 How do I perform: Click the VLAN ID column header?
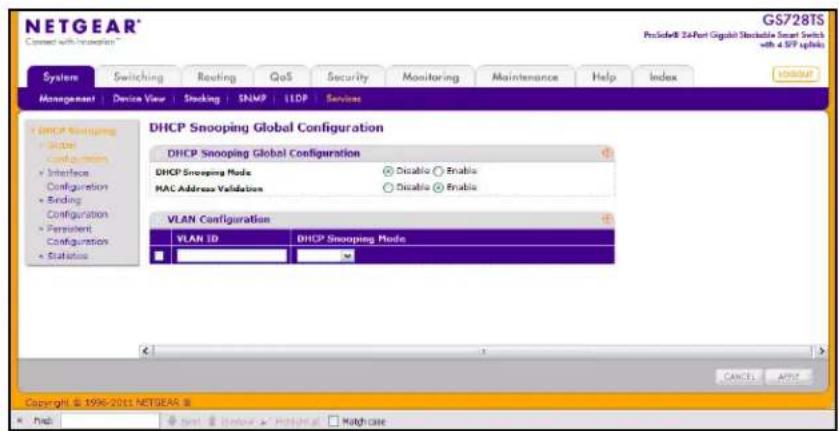coord(197,239)
